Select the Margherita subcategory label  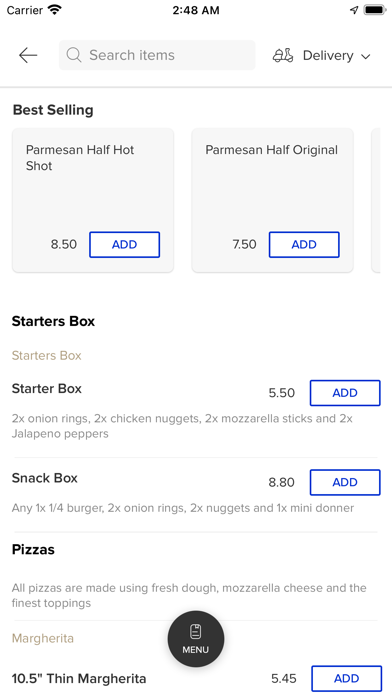click(43, 638)
